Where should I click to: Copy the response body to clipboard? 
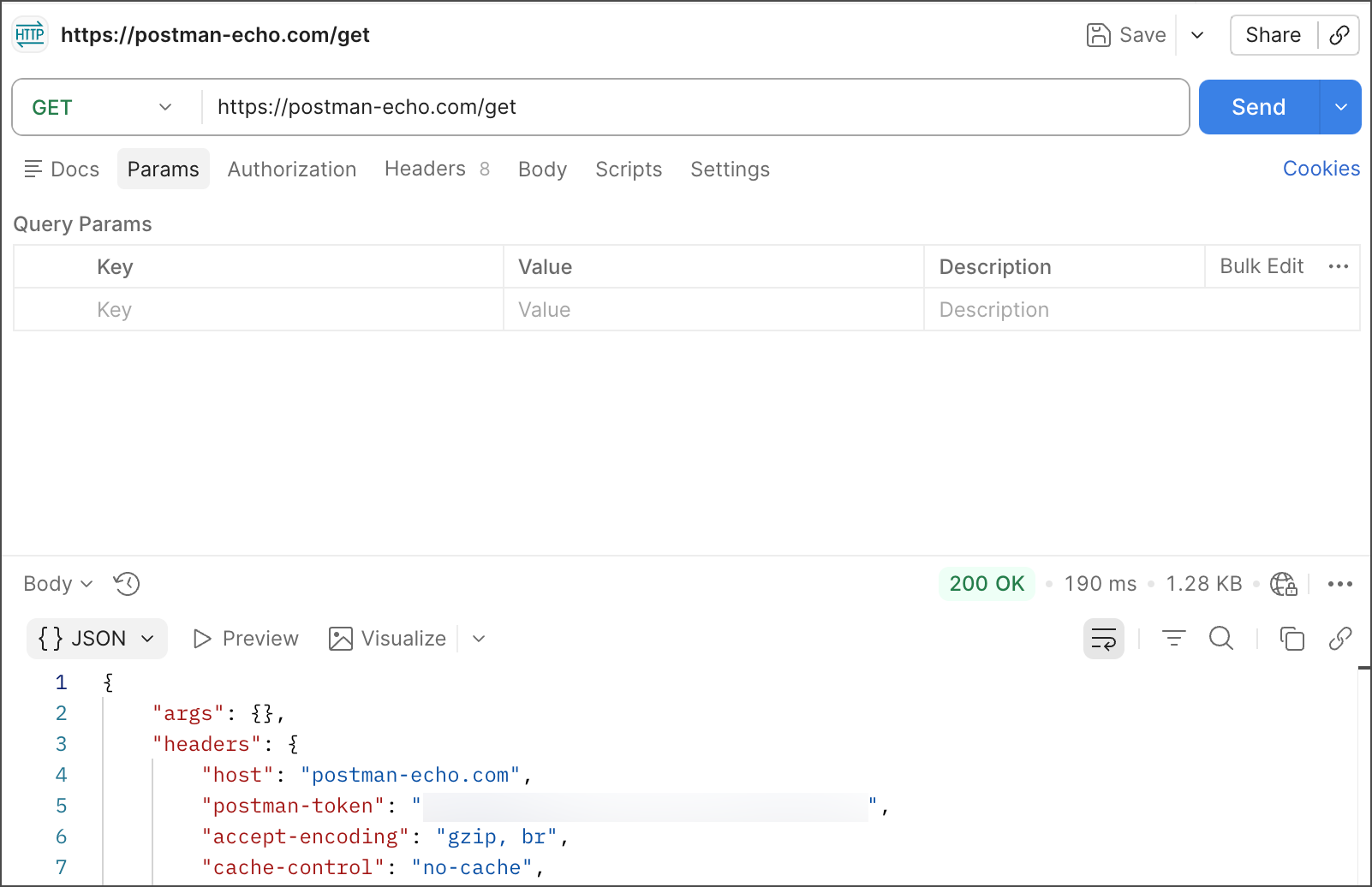pyautogui.click(x=1291, y=639)
